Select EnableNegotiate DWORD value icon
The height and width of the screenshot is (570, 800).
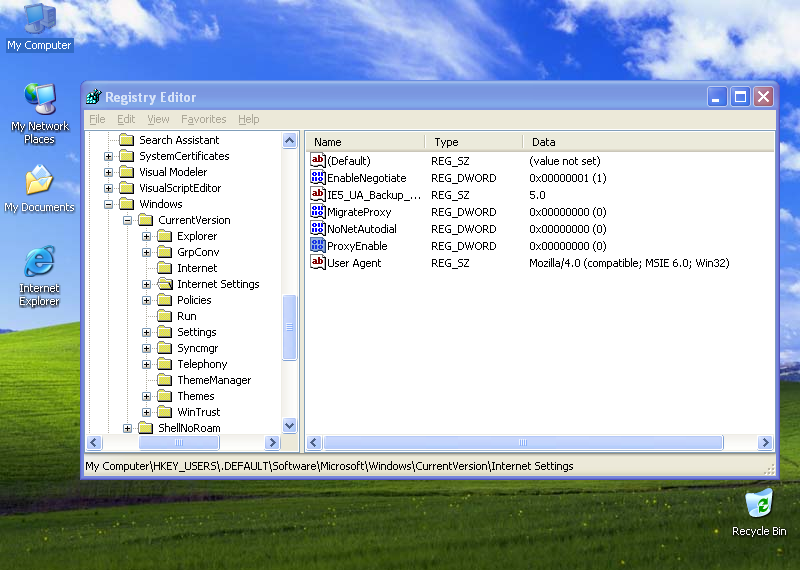[x=317, y=178]
